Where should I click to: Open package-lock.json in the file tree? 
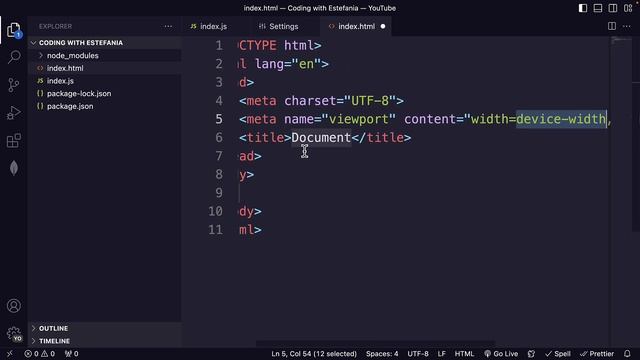105,93
